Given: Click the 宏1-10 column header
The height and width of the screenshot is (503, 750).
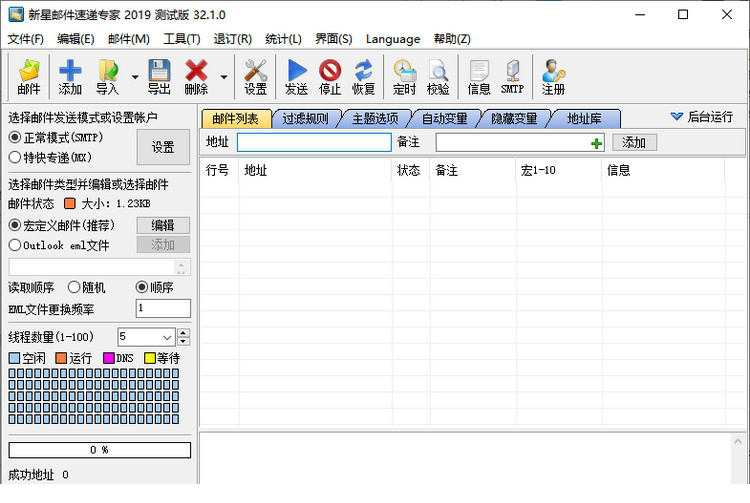Looking at the screenshot, I should (559, 170).
